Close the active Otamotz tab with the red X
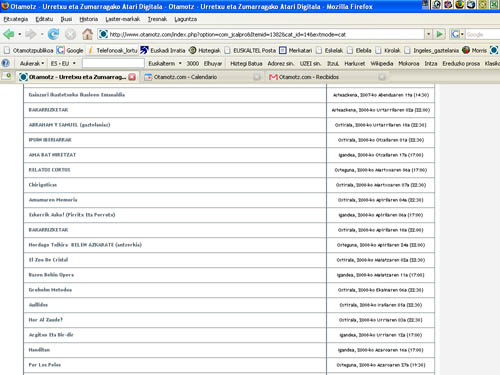 [132, 77]
